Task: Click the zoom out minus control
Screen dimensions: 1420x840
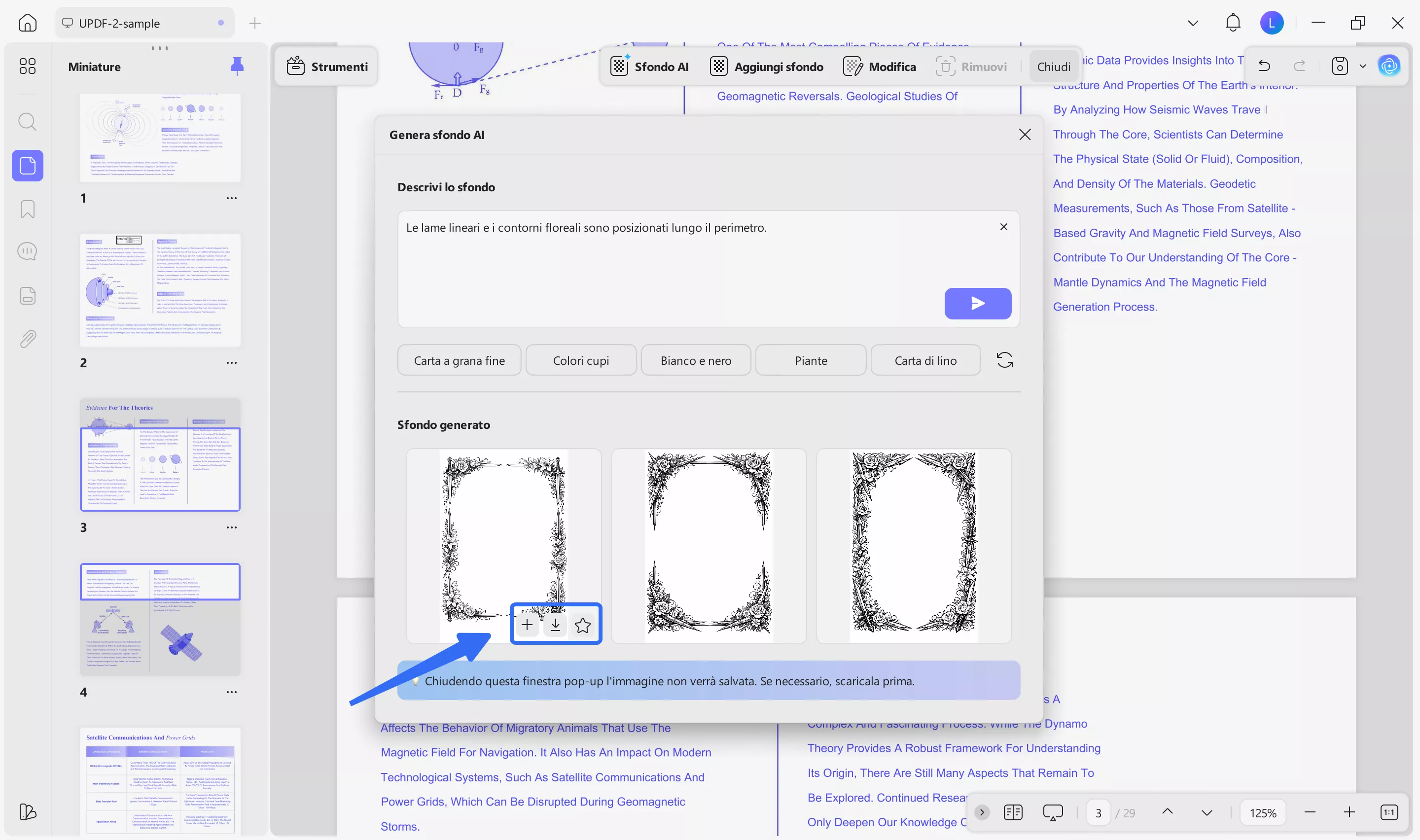Action: coord(1310,812)
